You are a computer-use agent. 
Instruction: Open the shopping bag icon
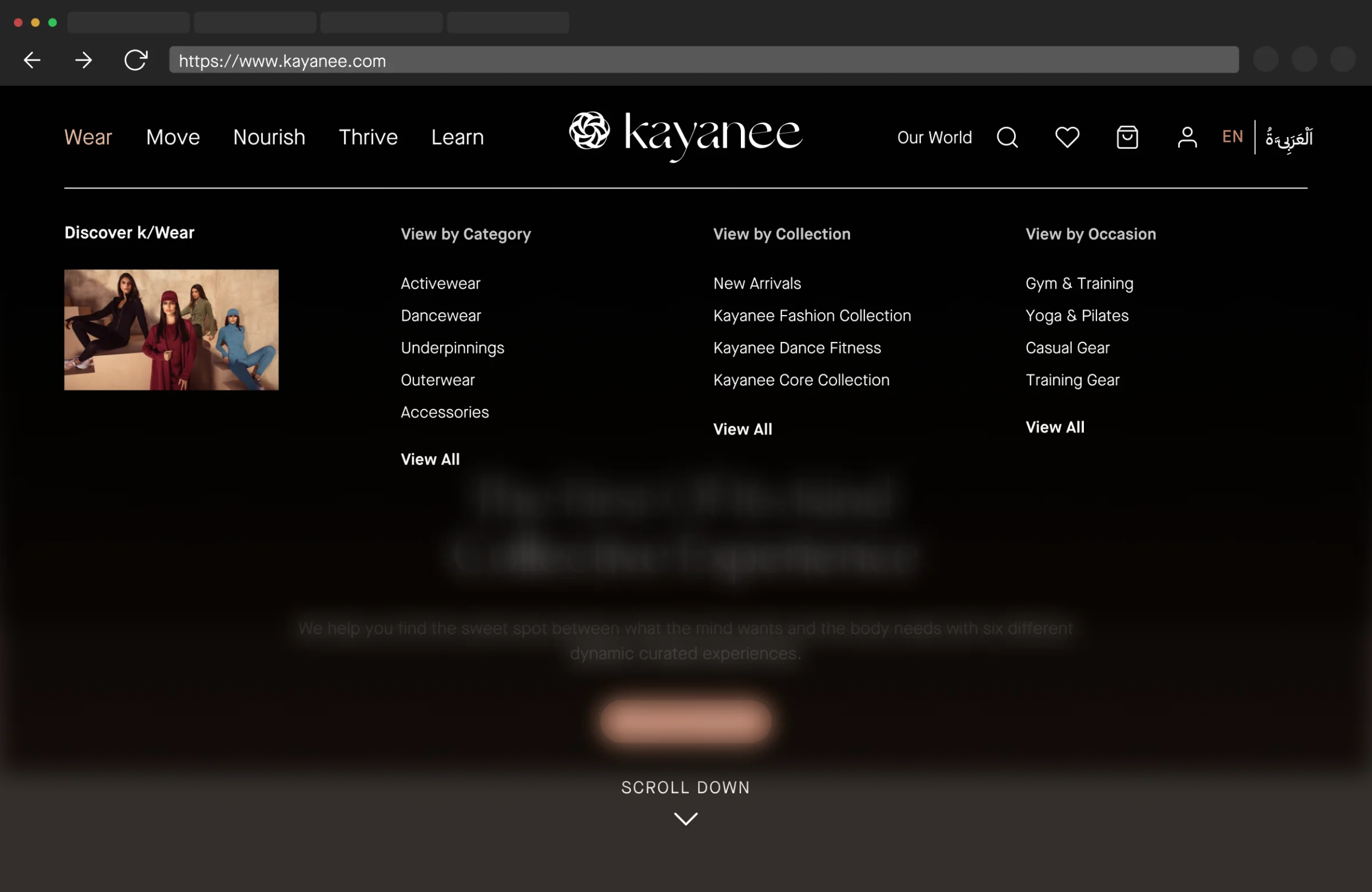[x=1127, y=137]
